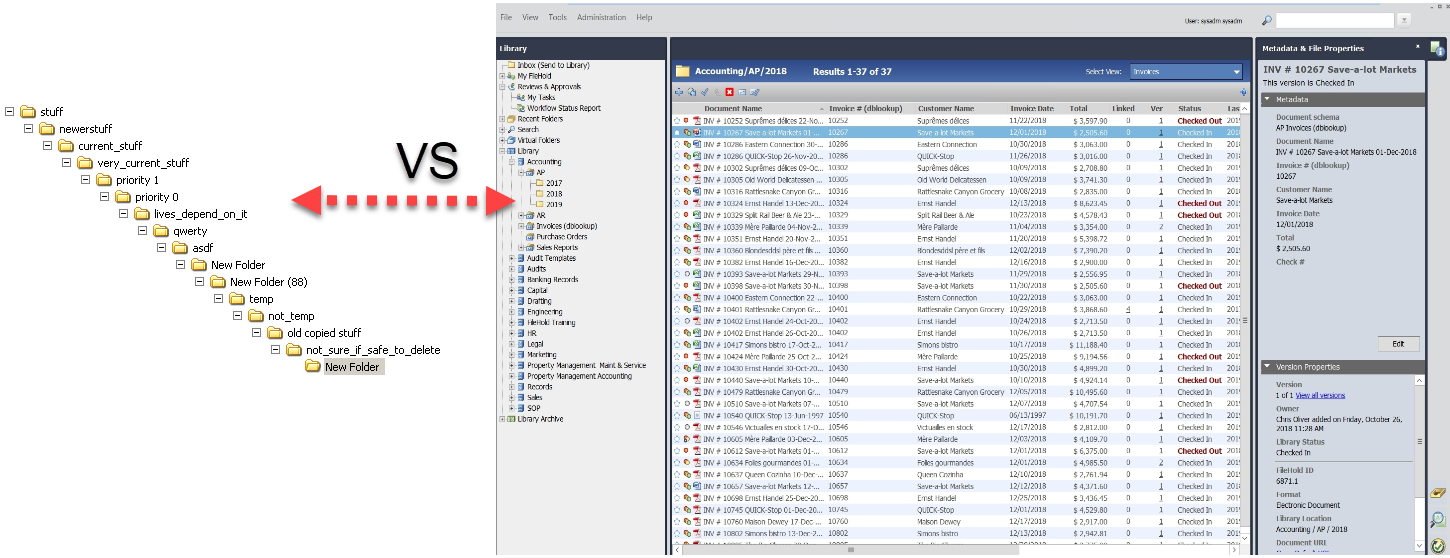The width and height of the screenshot is (1450, 558).
Task: Click the green check circle icon on right edge
Action: 1437,545
